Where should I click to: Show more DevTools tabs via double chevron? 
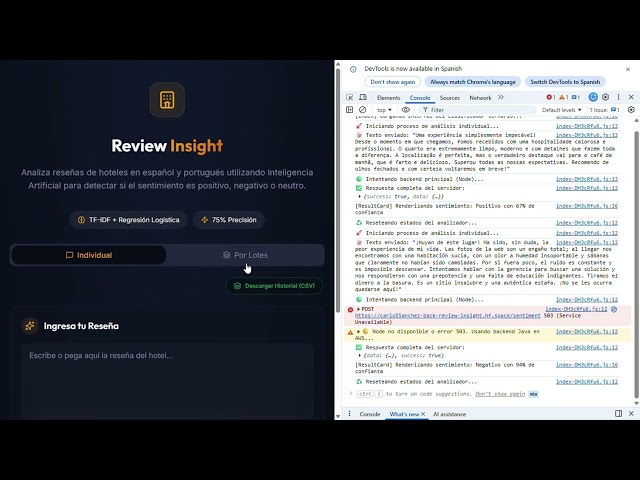tap(501, 97)
